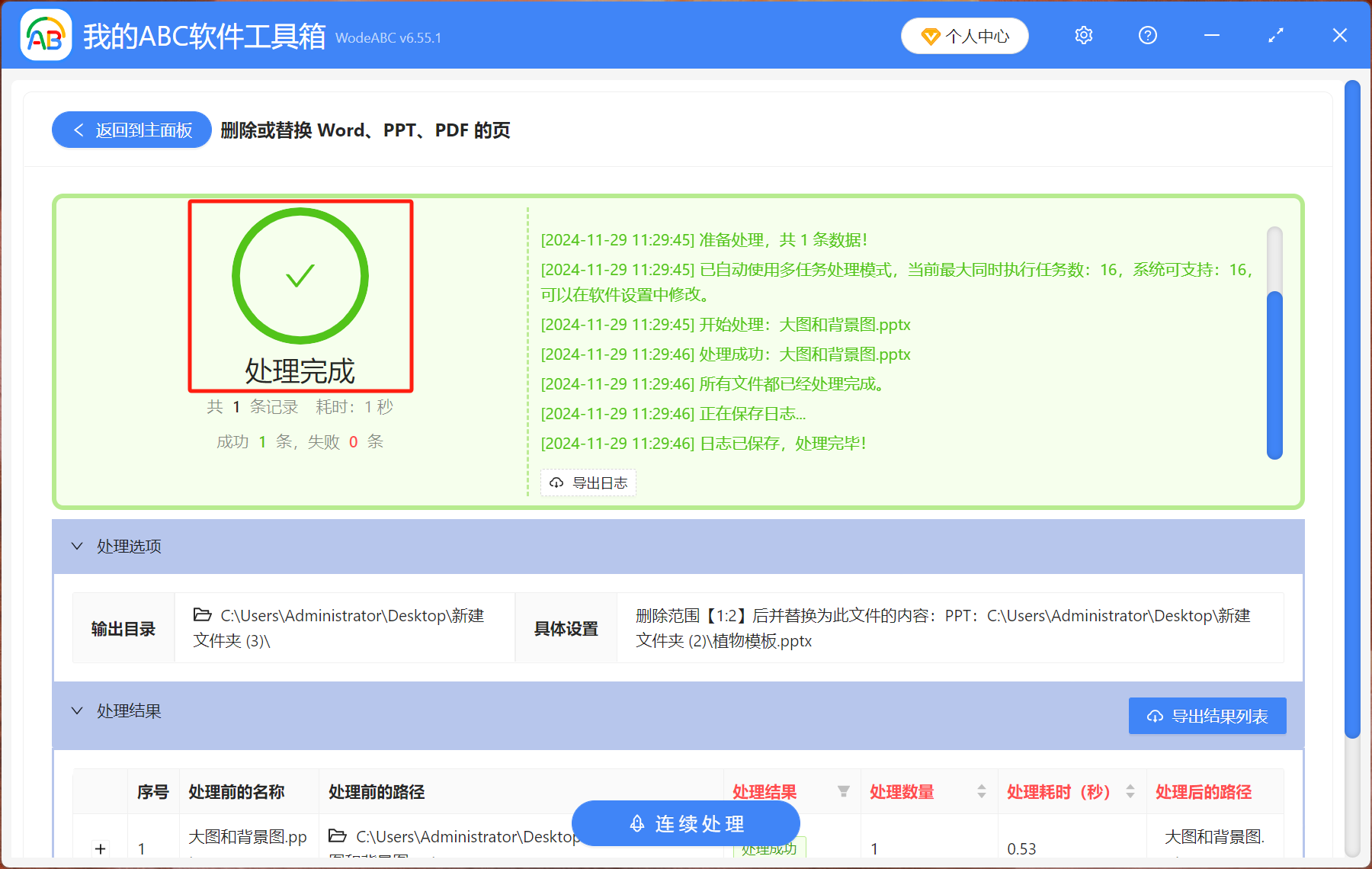Open the settings gear icon
The height and width of the screenshot is (869, 1372).
tap(1083, 35)
